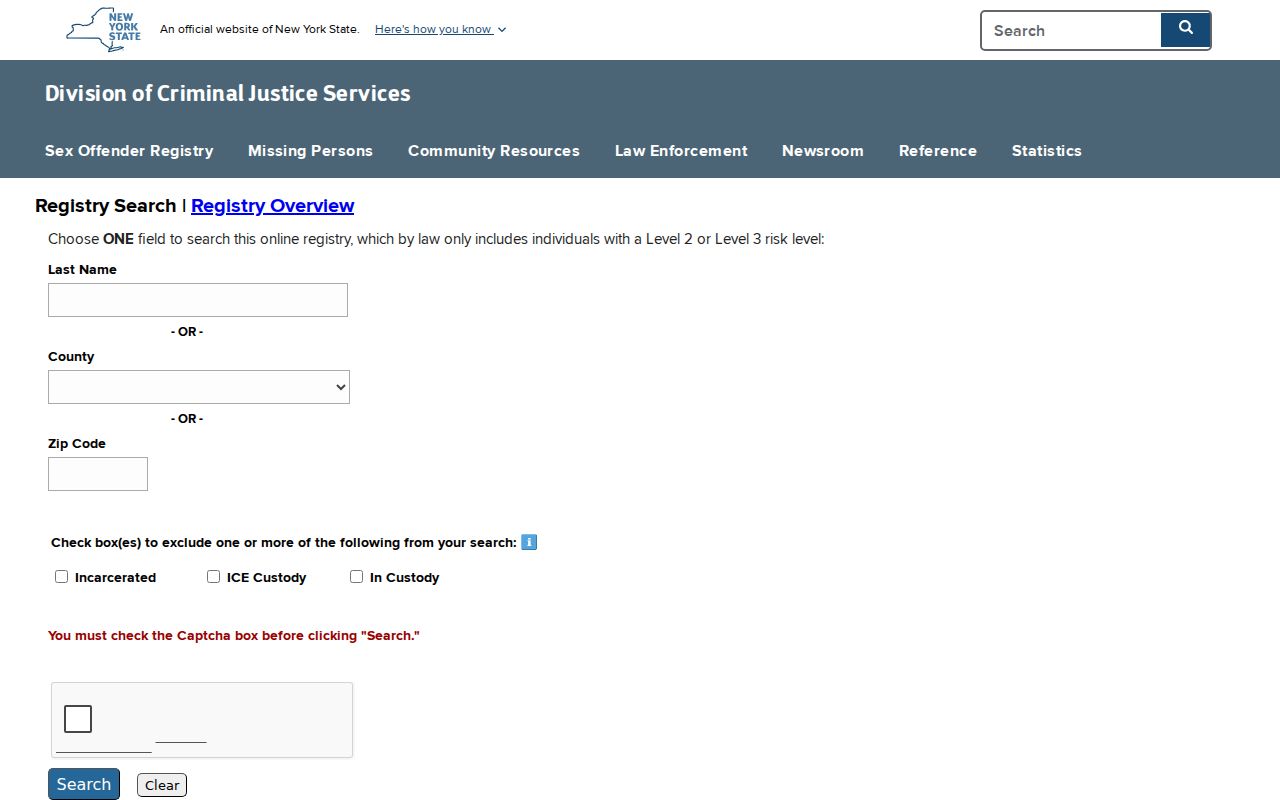Open the County dropdown
1280x800 pixels.
click(199, 387)
